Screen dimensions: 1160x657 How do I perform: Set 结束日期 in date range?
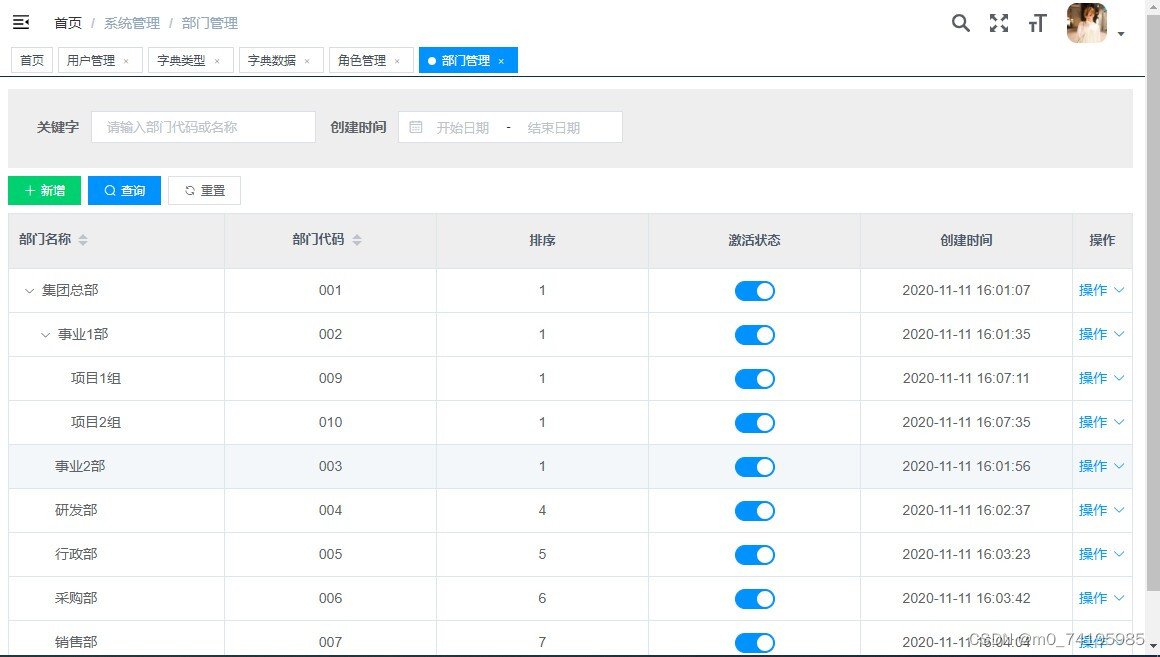tap(553, 127)
